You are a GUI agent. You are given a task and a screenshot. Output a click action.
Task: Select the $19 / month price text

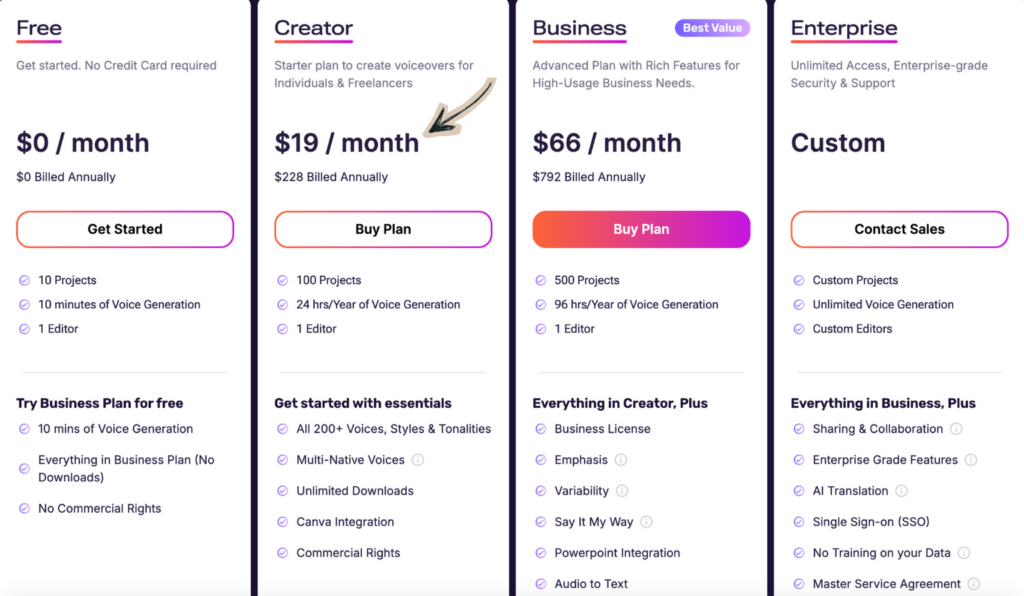click(347, 143)
